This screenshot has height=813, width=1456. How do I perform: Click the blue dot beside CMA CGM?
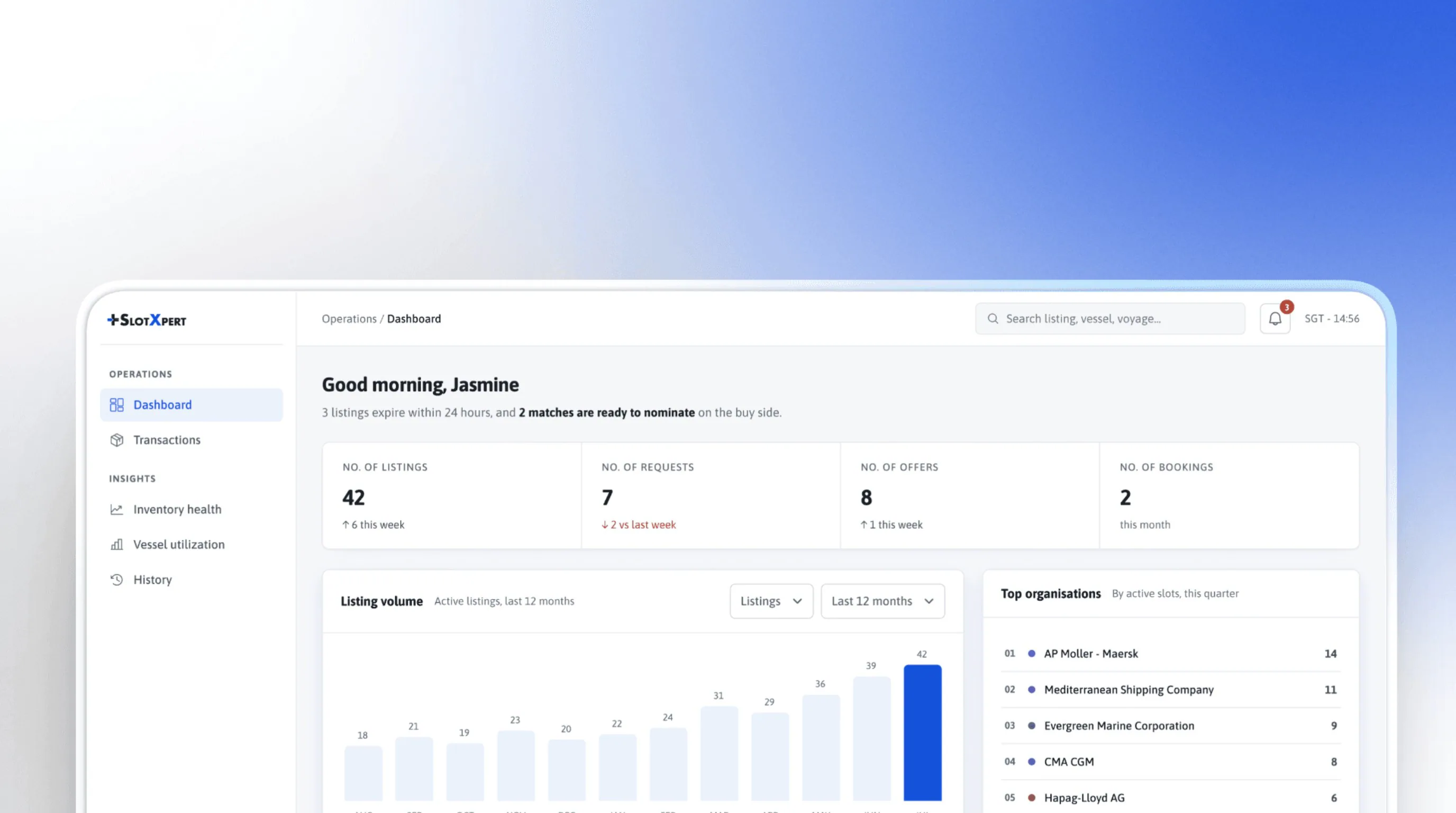[x=1032, y=762]
